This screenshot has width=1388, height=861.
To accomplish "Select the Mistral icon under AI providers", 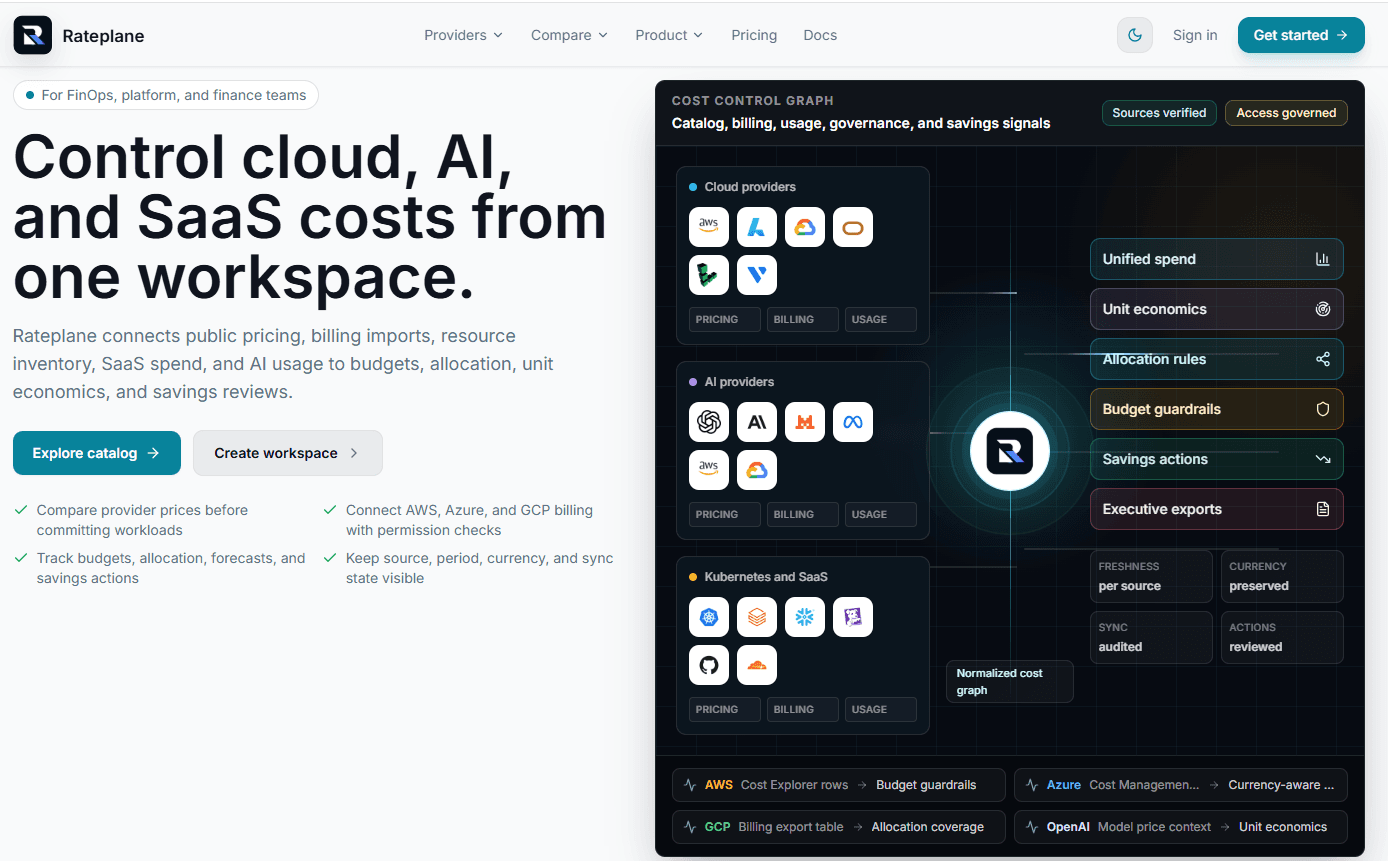I will click(x=805, y=422).
